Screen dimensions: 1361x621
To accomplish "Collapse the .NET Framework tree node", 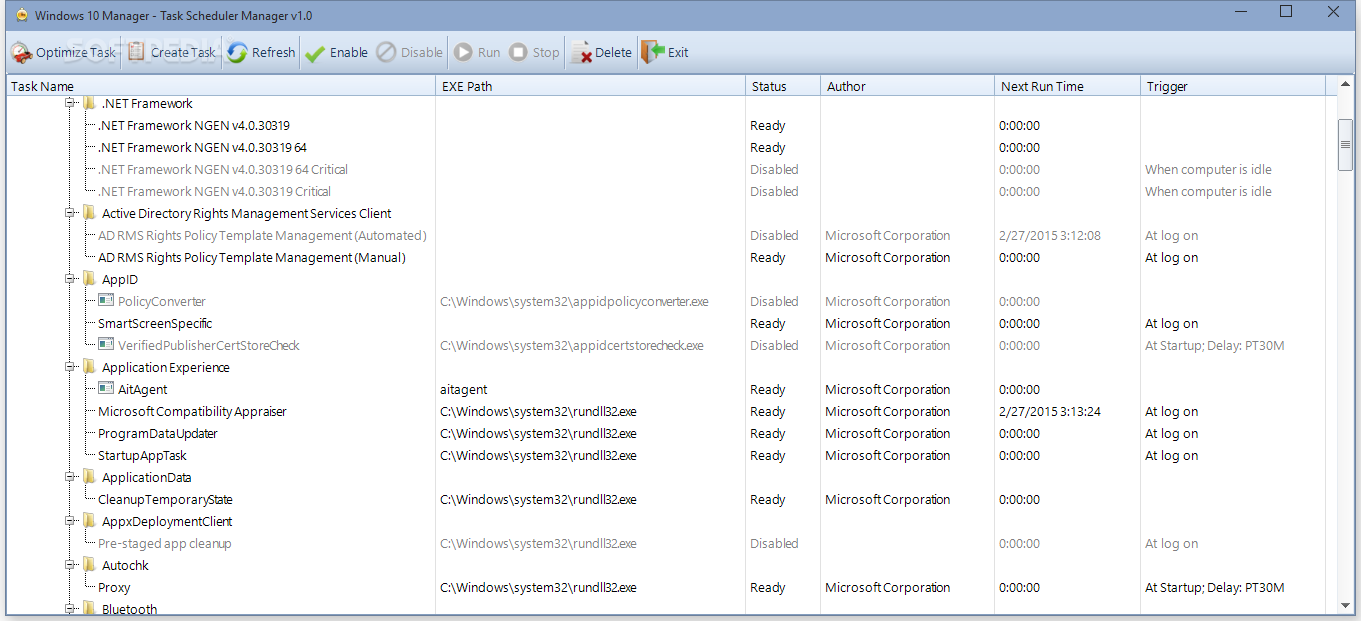I will click(x=70, y=103).
